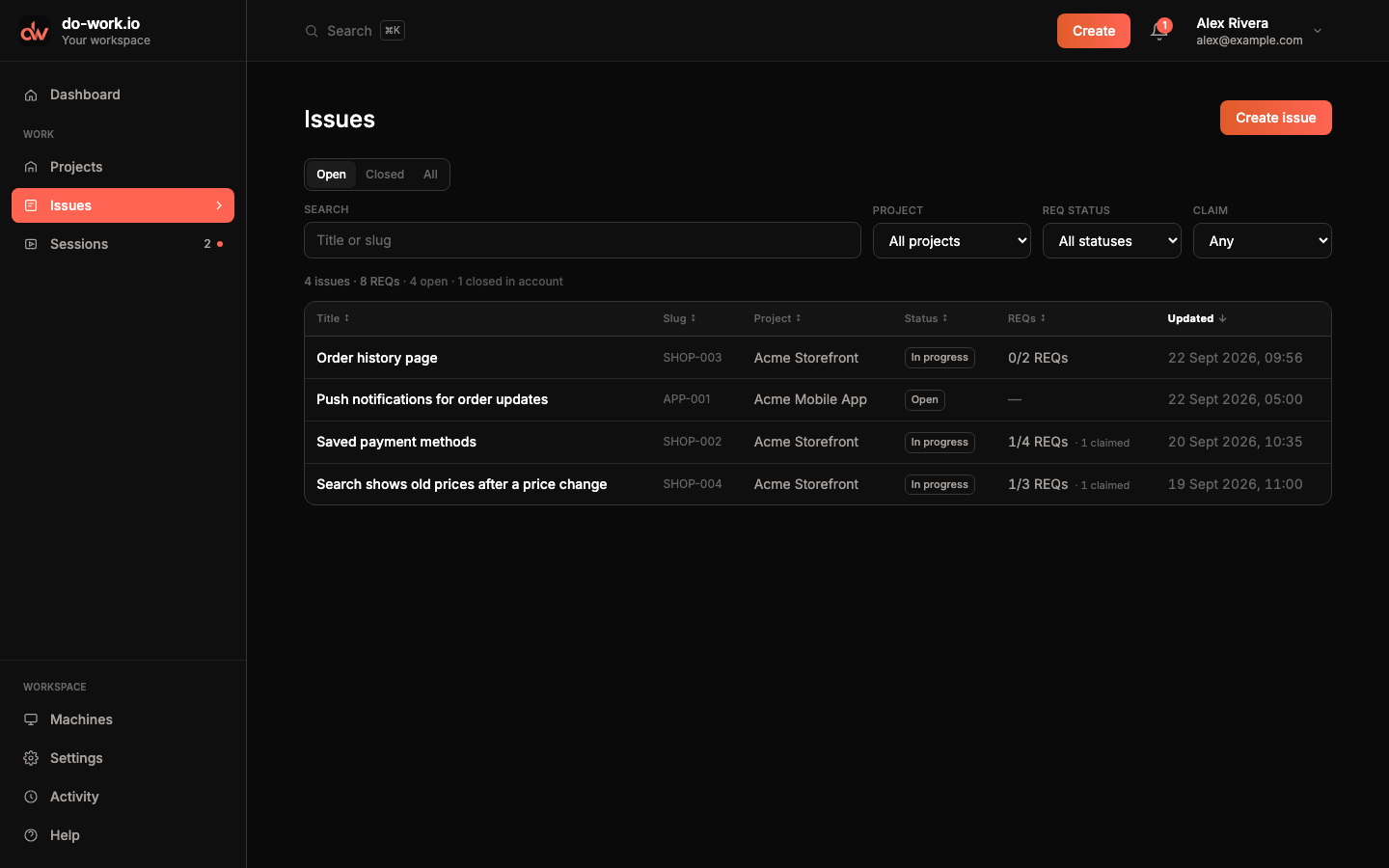
Task: Click the 1/3 REQs cell
Action: click(1038, 484)
